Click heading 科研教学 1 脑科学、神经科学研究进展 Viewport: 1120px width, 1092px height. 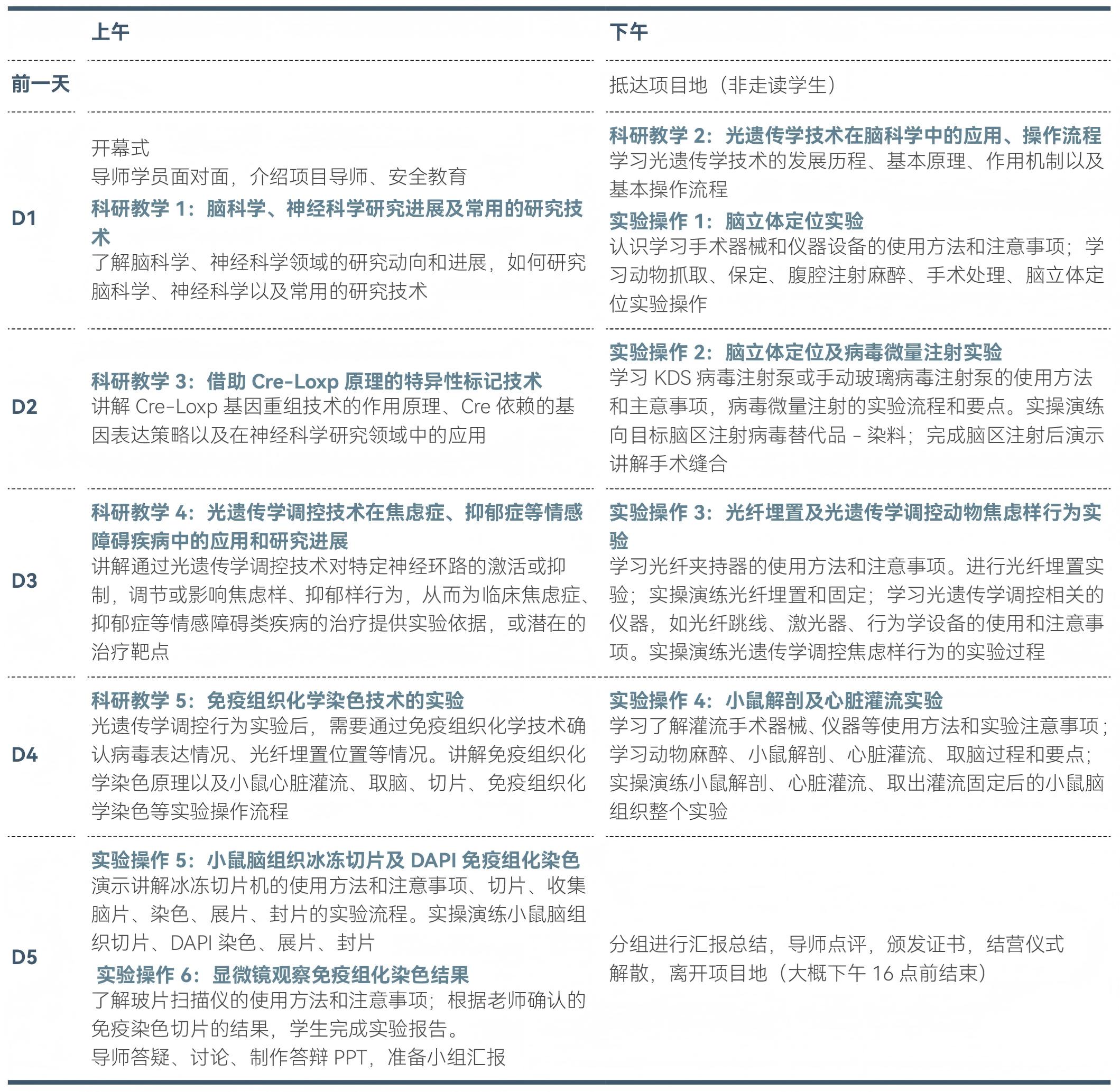[337, 209]
